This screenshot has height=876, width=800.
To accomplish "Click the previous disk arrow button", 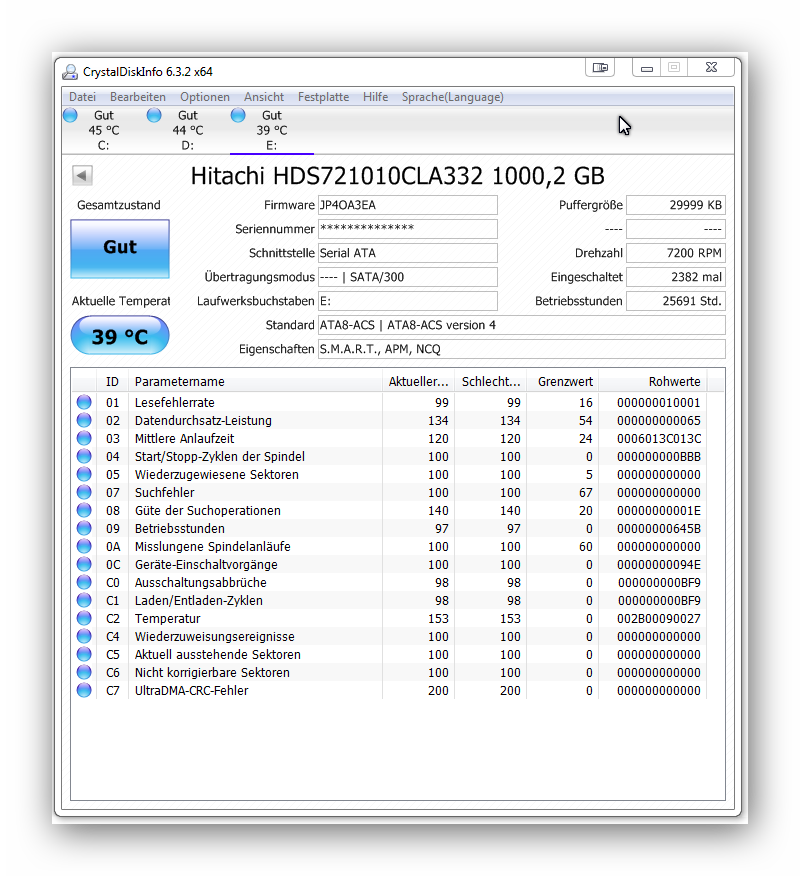I will point(82,175).
